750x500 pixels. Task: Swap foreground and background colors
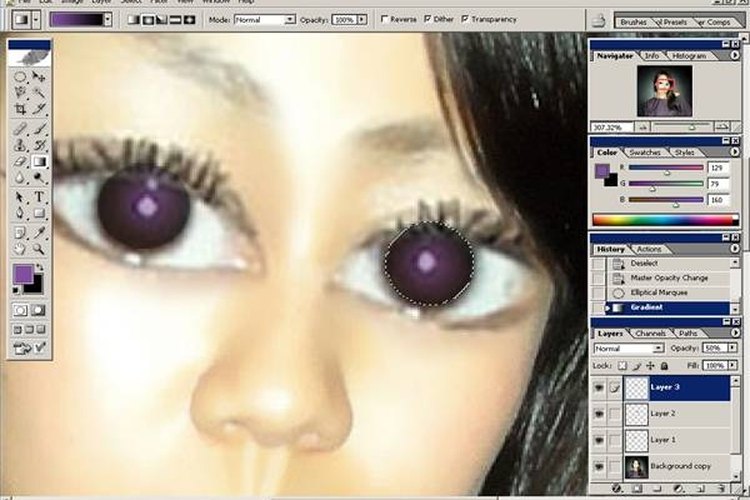pos(40,267)
